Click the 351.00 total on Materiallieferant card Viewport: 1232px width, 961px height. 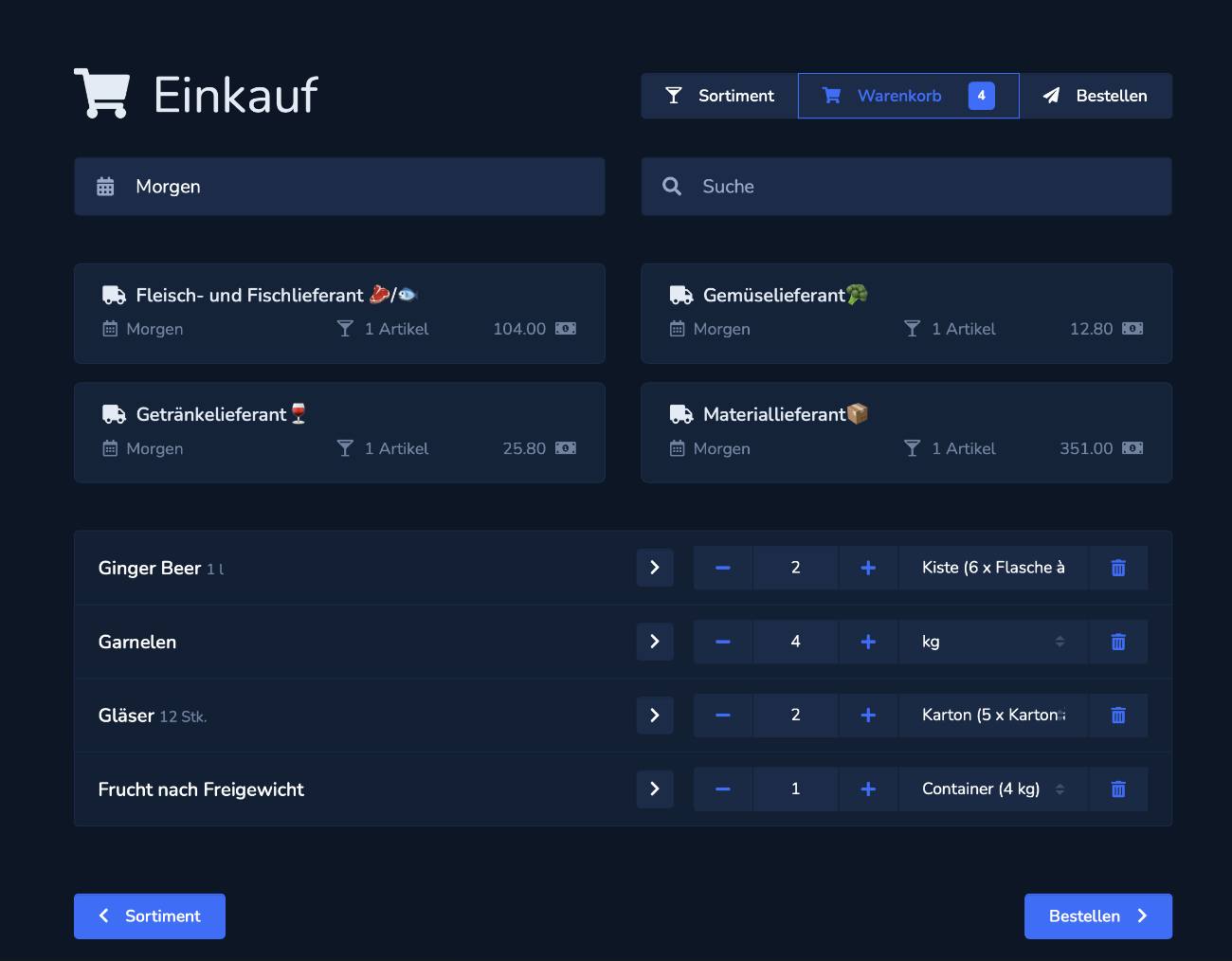click(x=1086, y=448)
